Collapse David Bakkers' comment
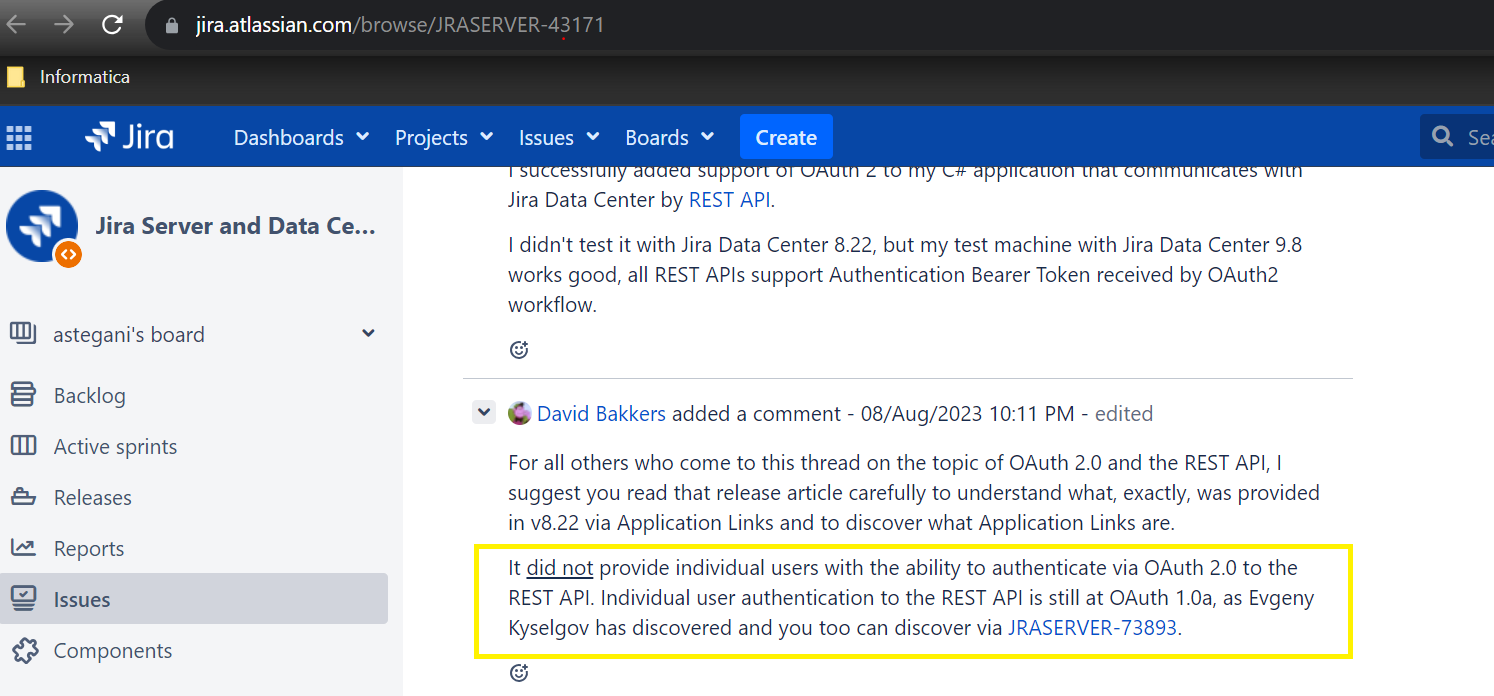 (x=484, y=412)
